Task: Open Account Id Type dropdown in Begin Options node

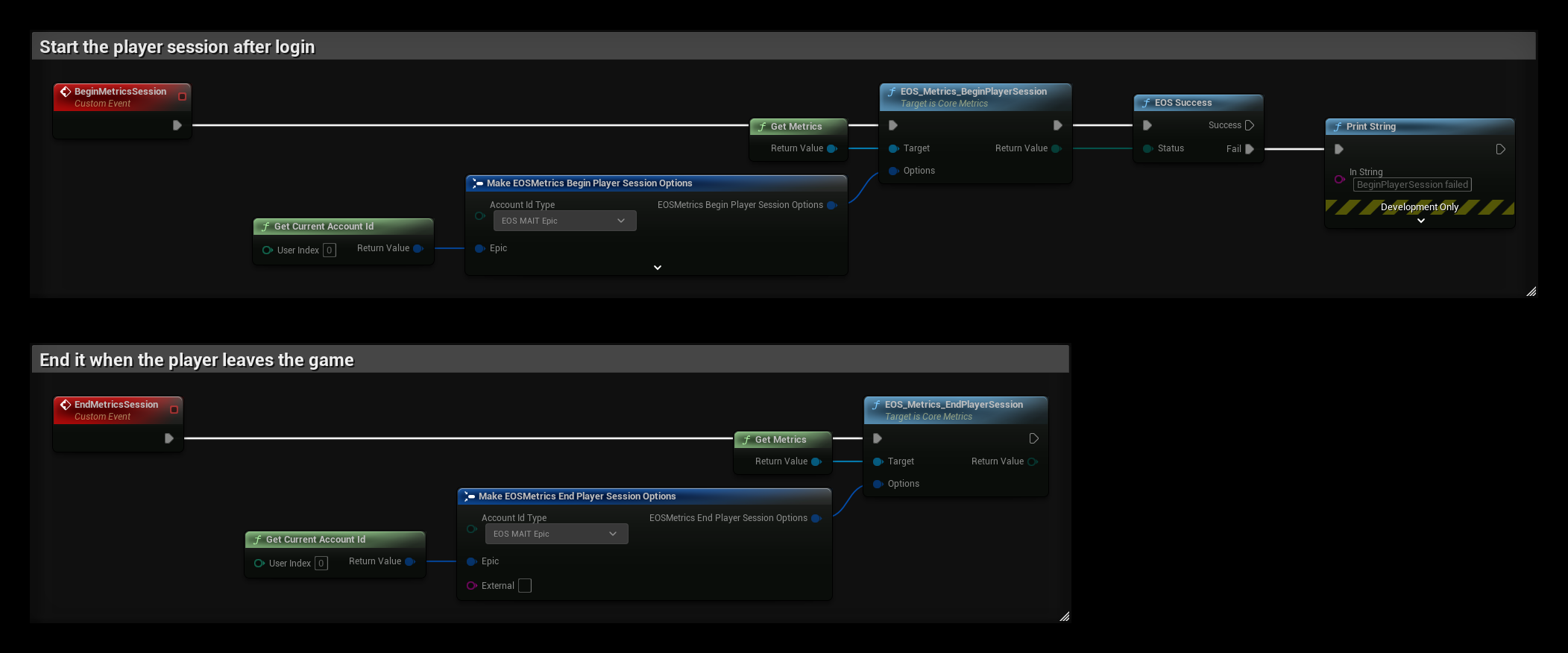Action: coord(564,221)
